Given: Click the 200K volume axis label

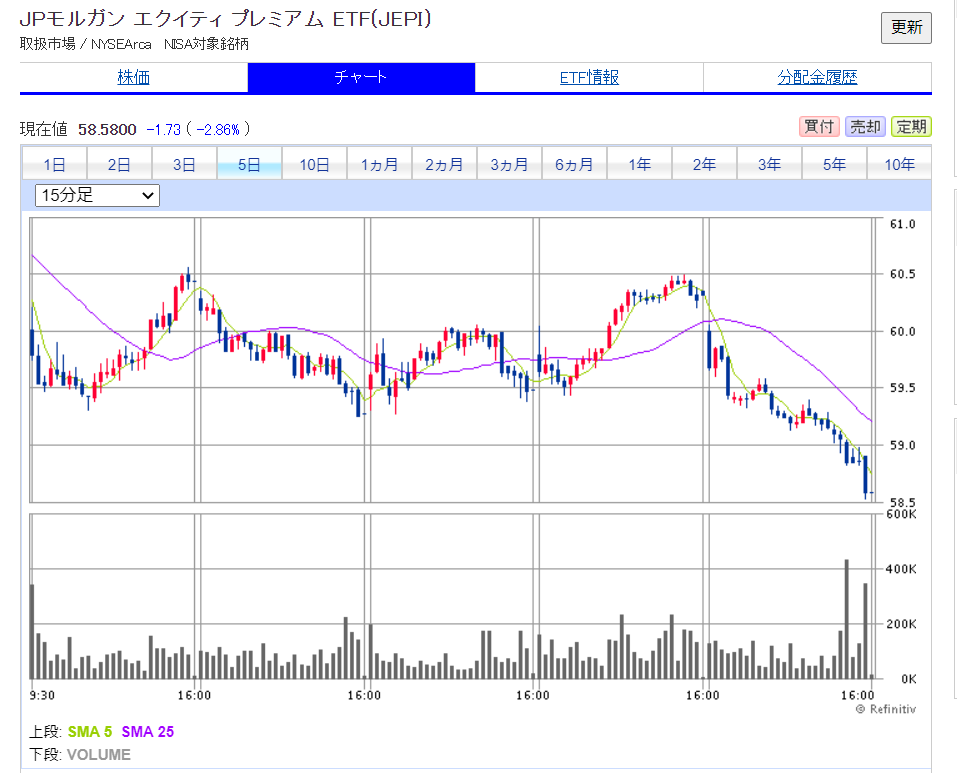Looking at the screenshot, I should pyautogui.click(x=901, y=624).
